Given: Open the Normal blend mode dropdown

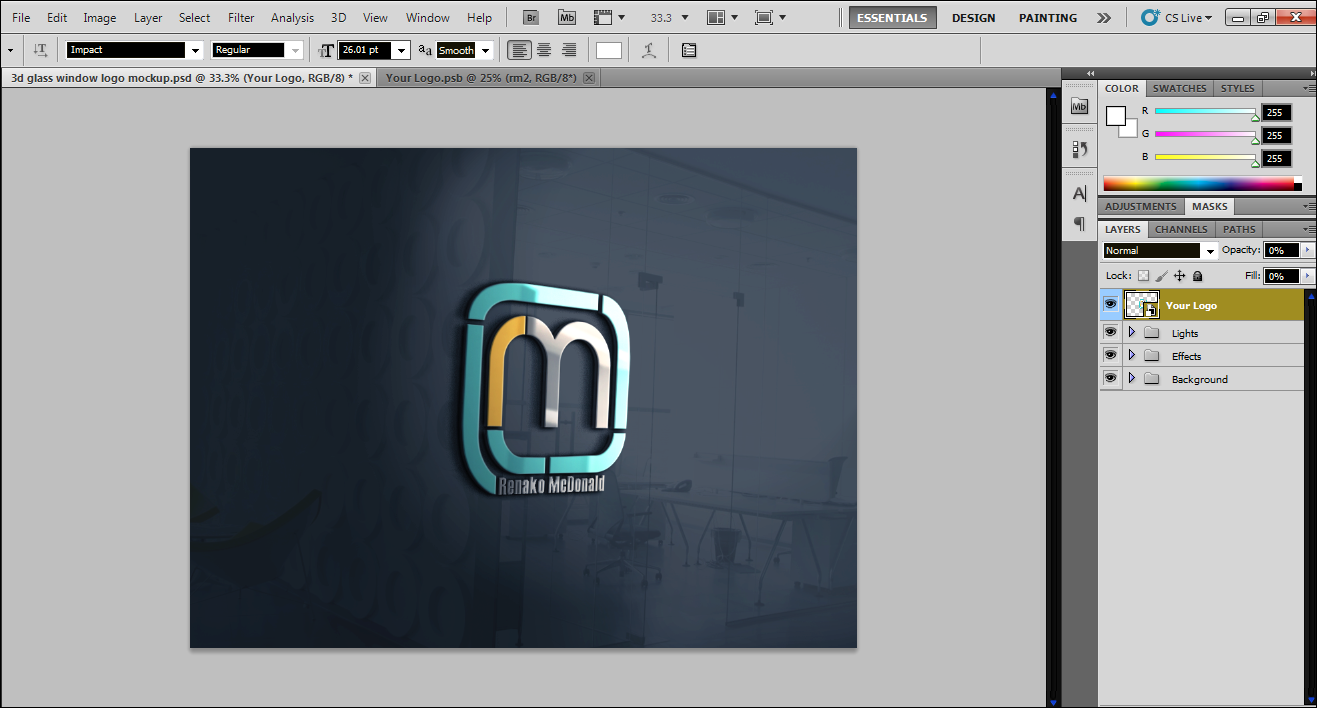Looking at the screenshot, I should (1211, 249).
